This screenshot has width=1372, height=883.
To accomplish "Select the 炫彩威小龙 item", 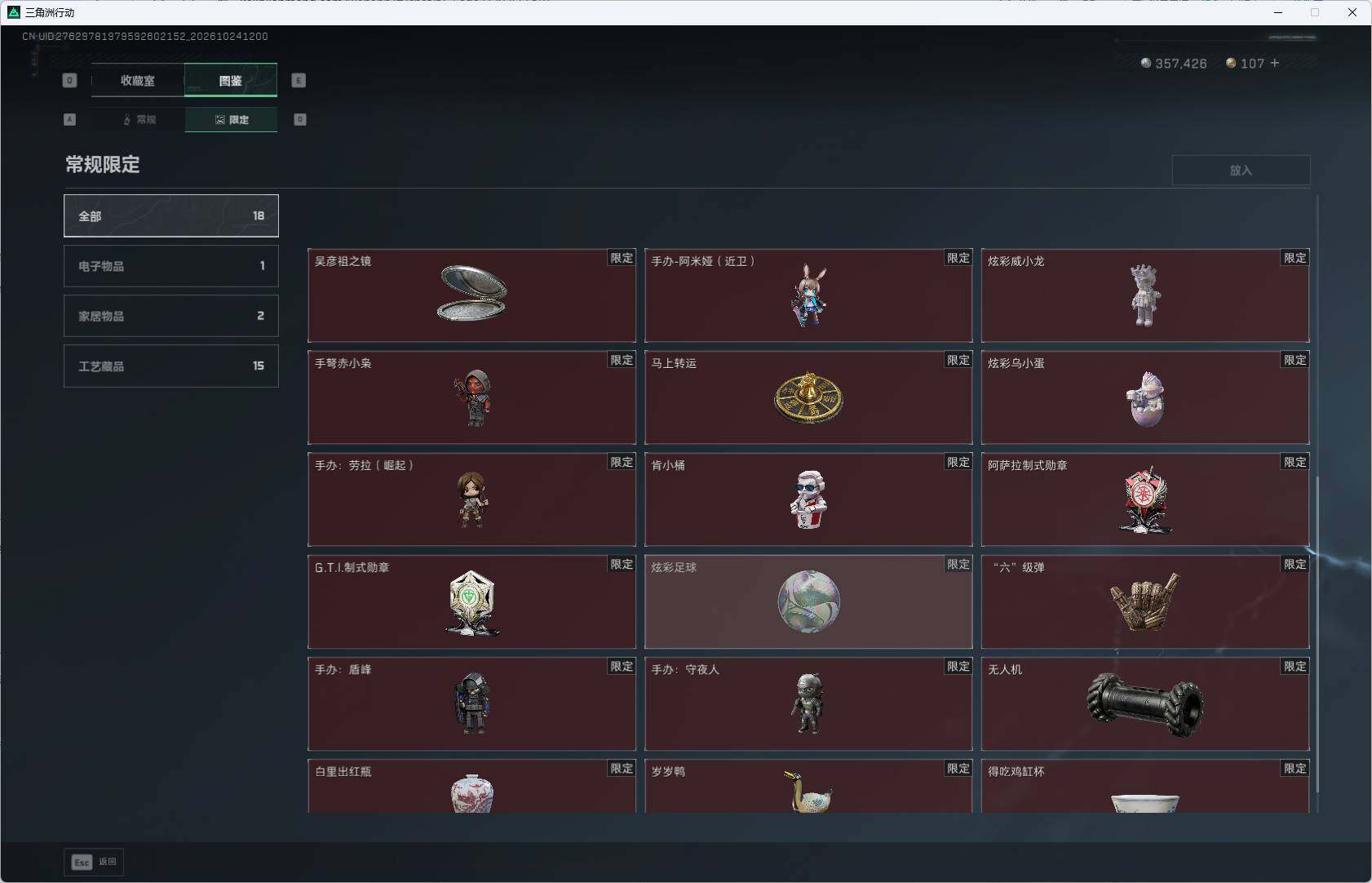I will (1145, 295).
